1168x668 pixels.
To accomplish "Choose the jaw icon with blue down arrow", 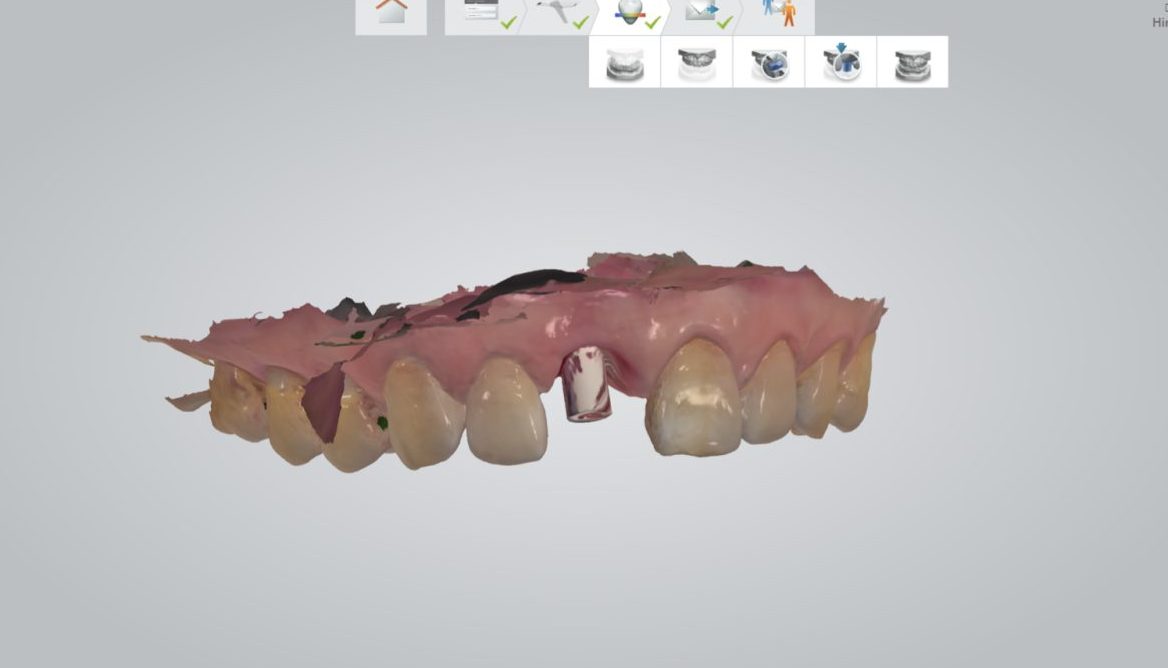I will coord(841,63).
